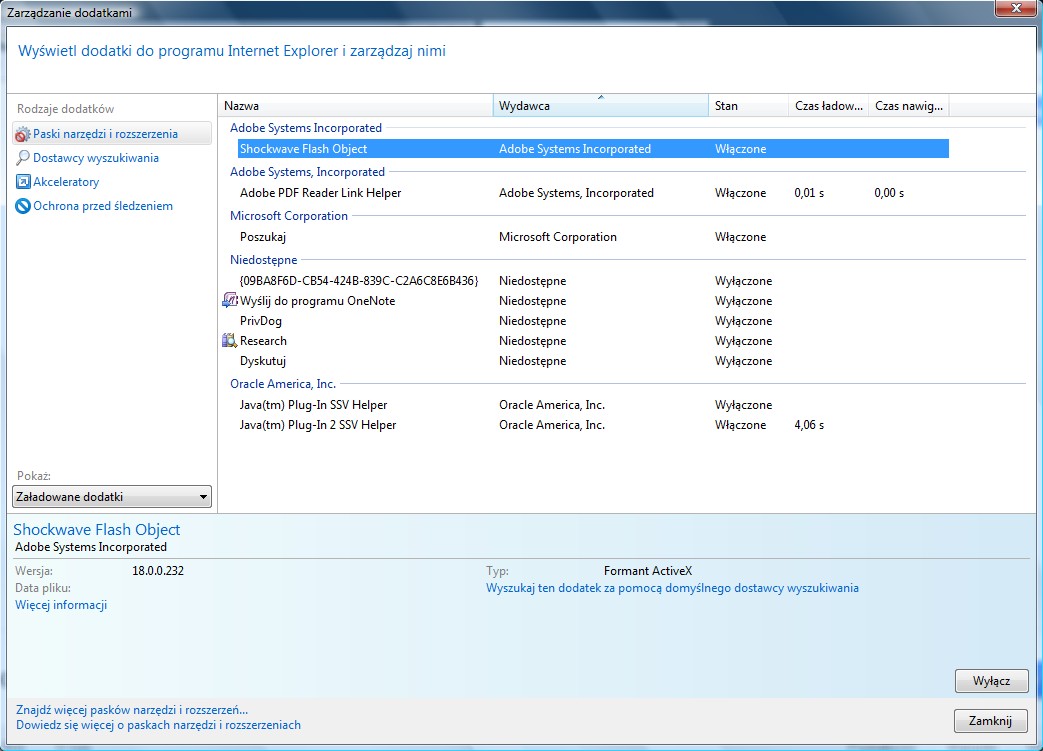The height and width of the screenshot is (751, 1043).
Task: Click the Ochrona przed śledzeniem blocked icon
Action: point(23,206)
